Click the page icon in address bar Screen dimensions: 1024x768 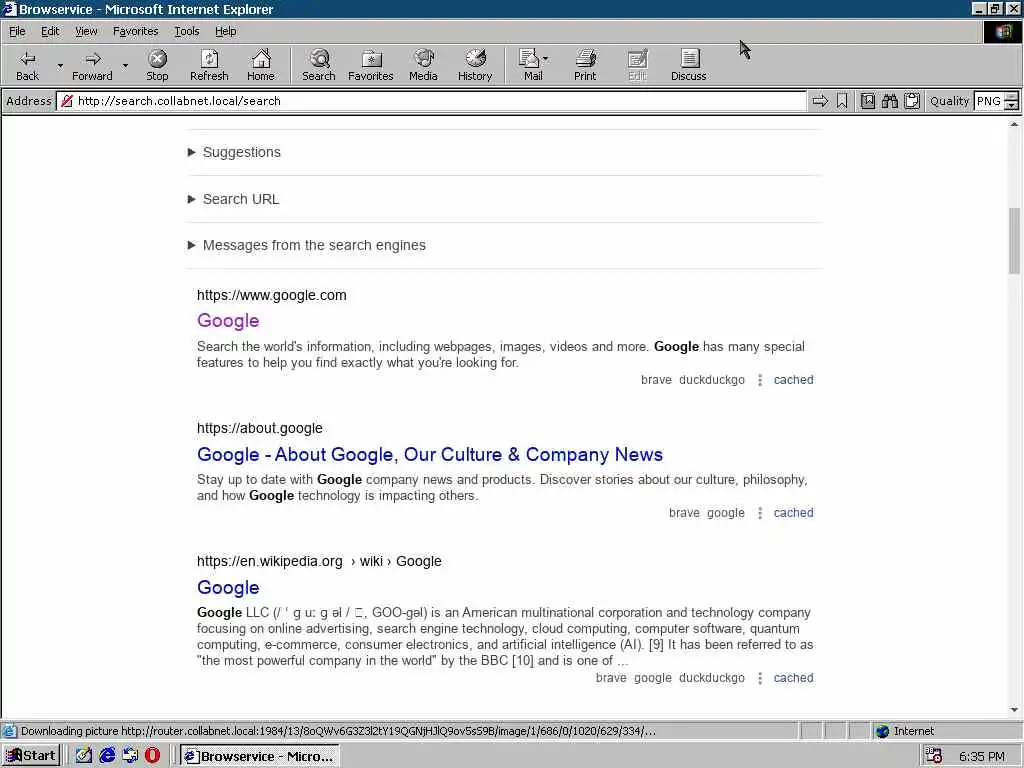click(x=66, y=101)
